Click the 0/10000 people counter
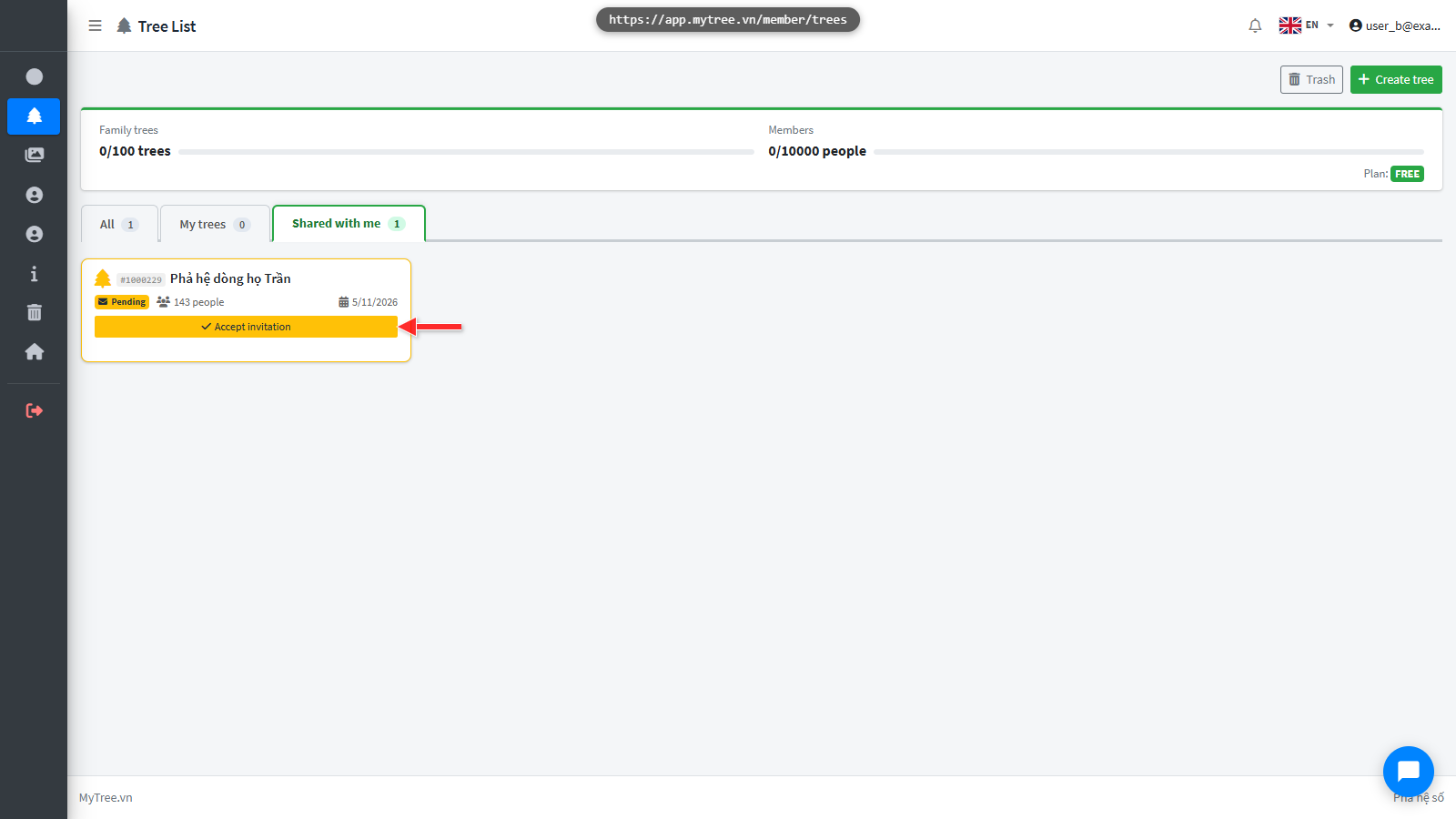Image resolution: width=1456 pixels, height=819 pixels. pyautogui.click(x=817, y=151)
